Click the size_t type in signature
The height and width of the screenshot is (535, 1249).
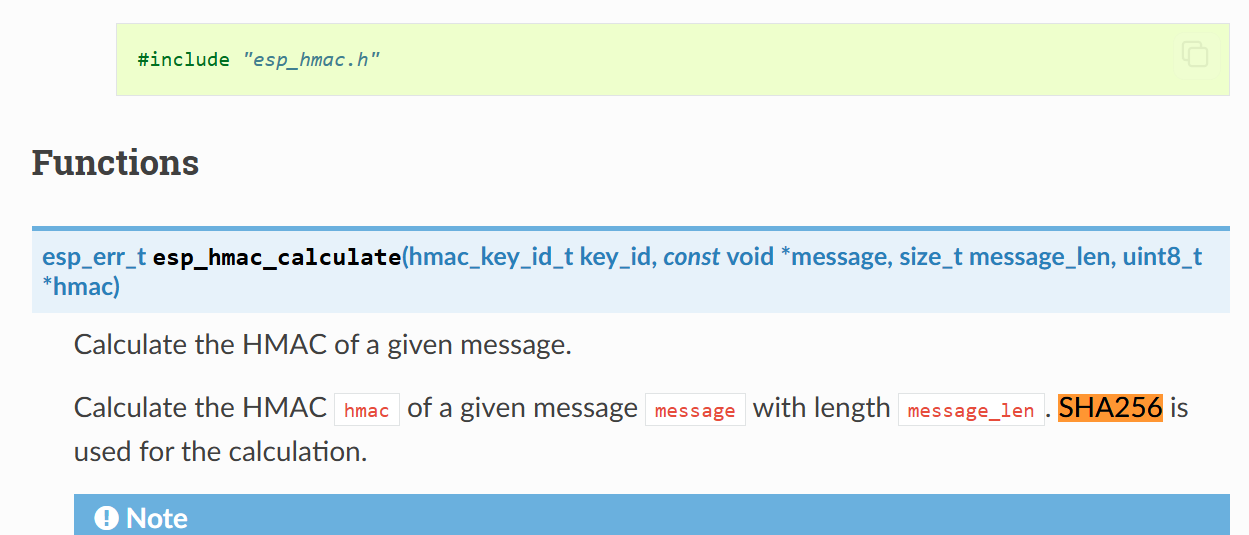tap(931, 257)
